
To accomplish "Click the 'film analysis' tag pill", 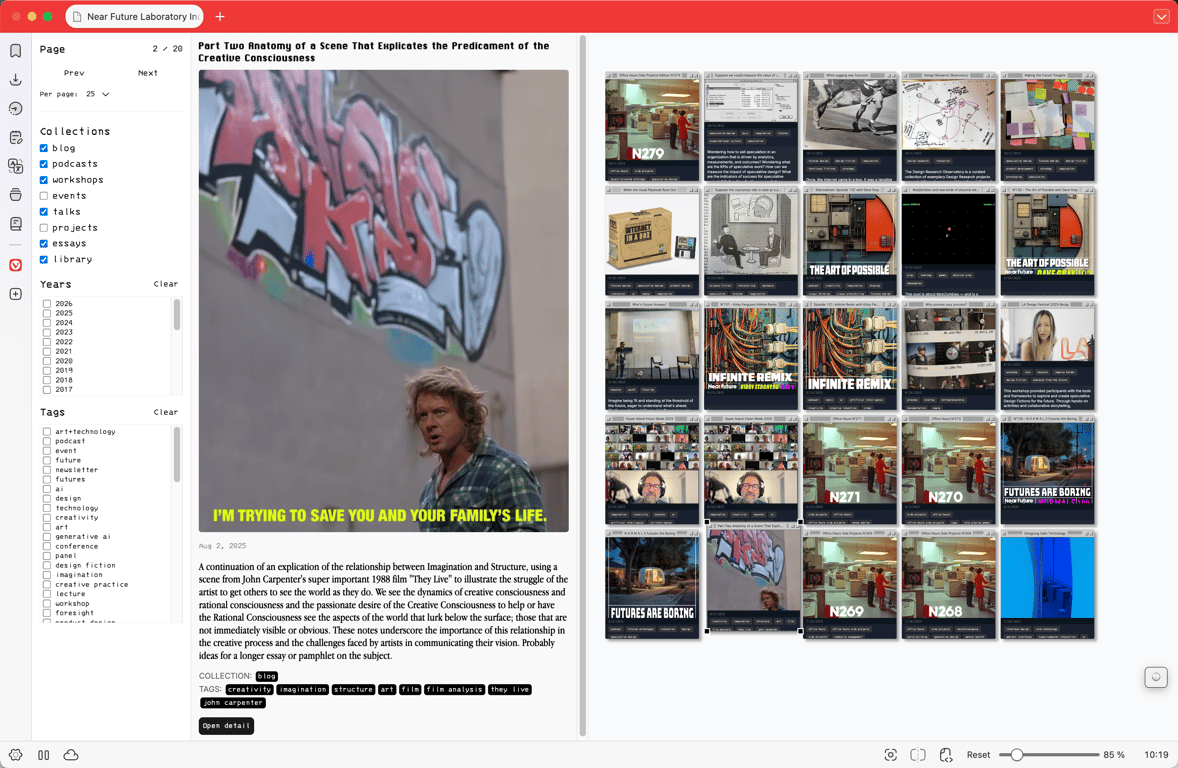I will 455,689.
